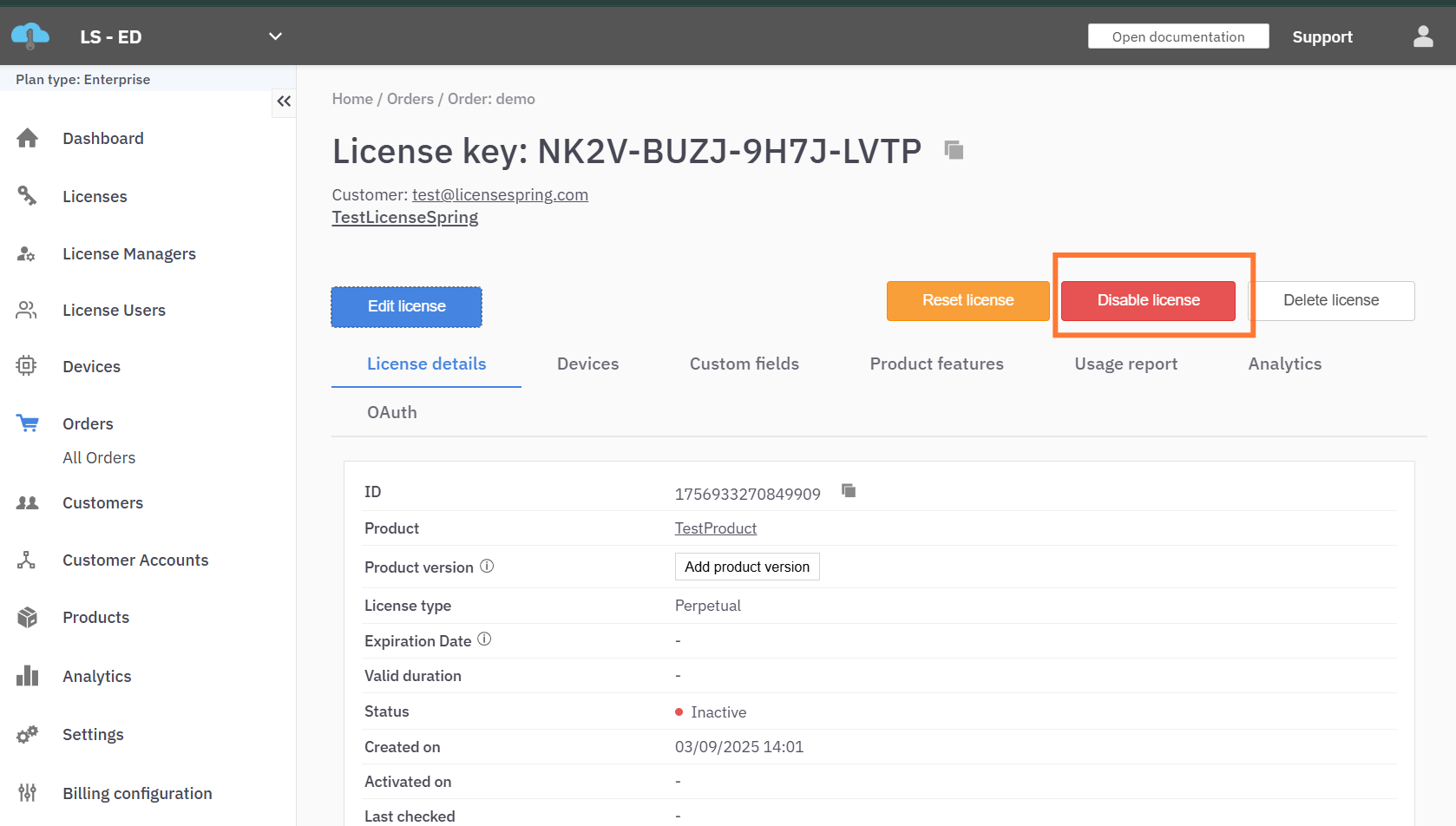This screenshot has height=826, width=1456.
Task: Collapse the sidebar with double chevron
Action: coord(284,102)
